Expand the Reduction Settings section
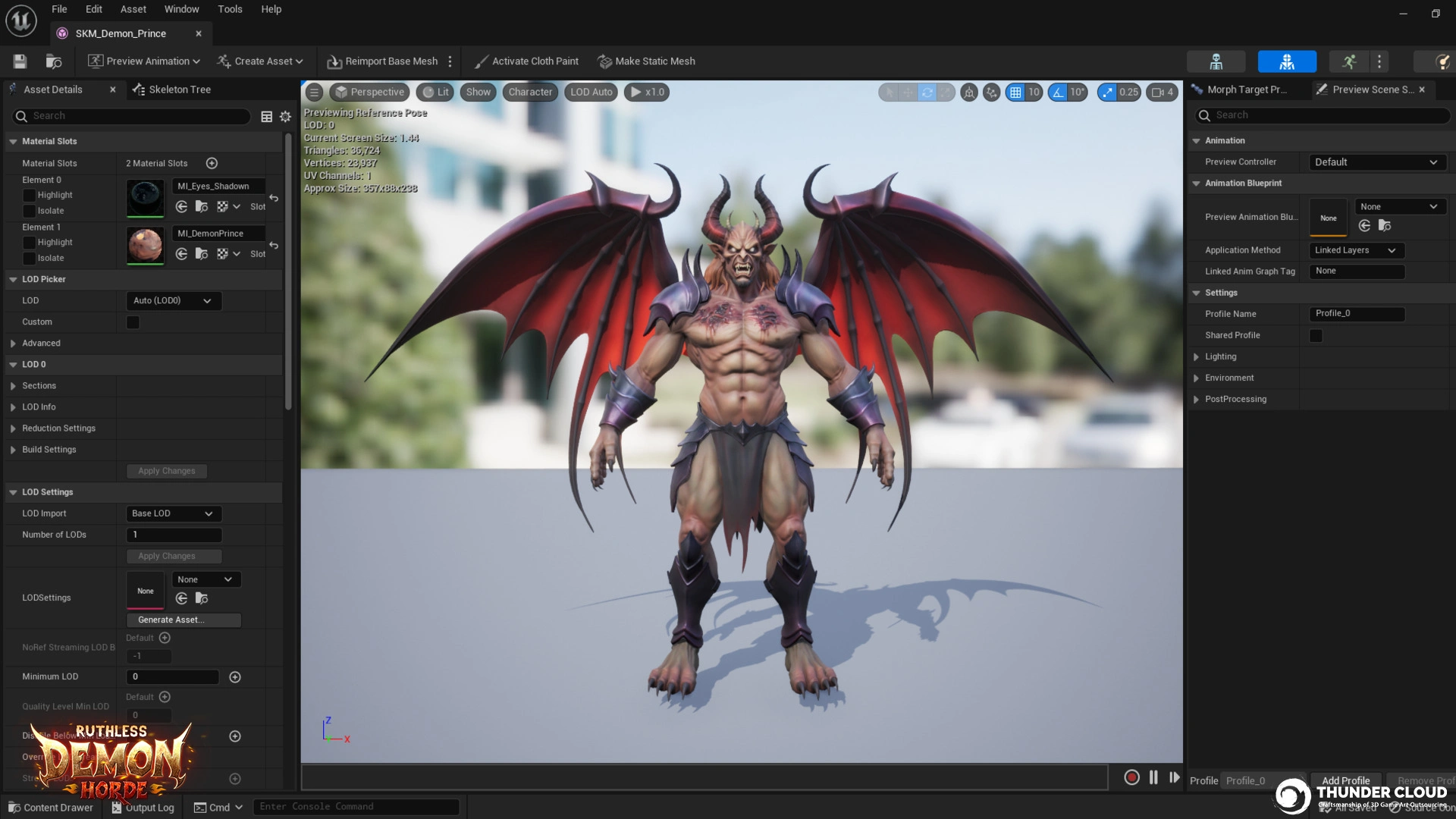Viewport: 1456px width, 819px height. (13, 428)
